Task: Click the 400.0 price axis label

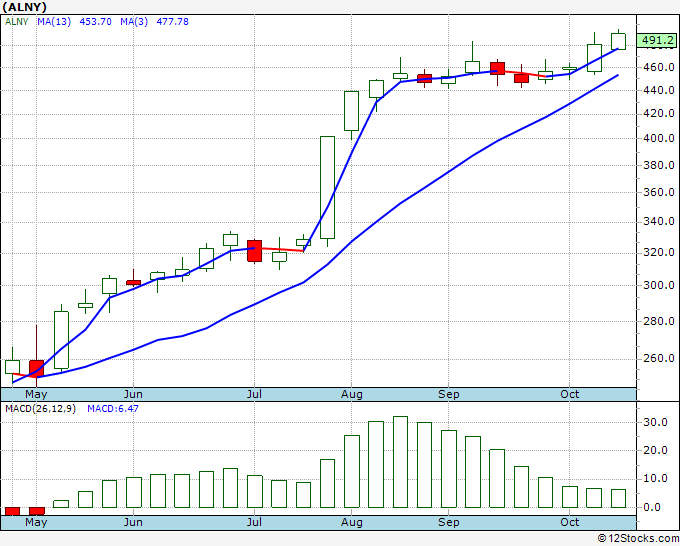Action: [656, 139]
